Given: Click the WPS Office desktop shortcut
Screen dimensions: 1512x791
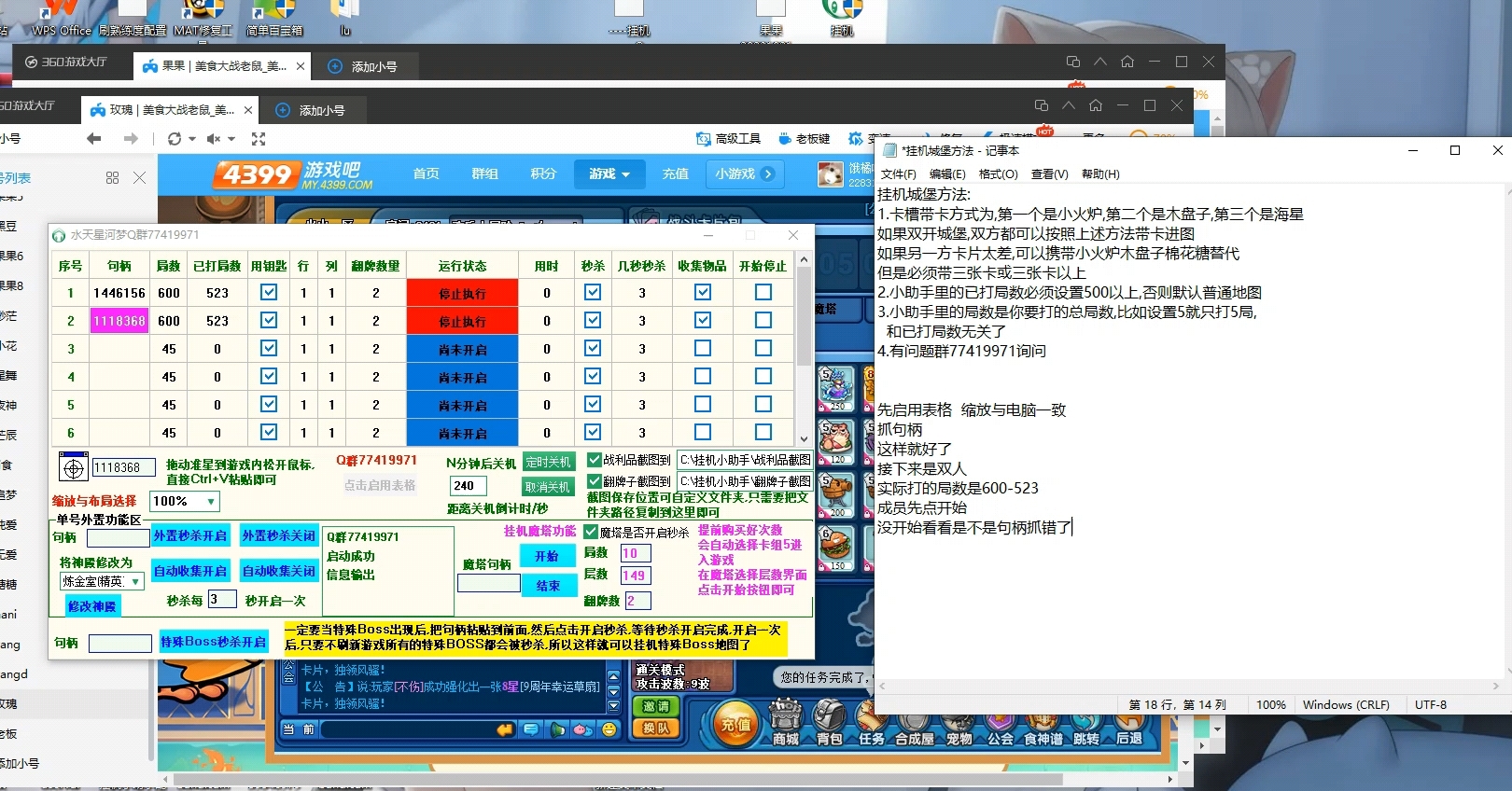Looking at the screenshot, I should point(62,19).
